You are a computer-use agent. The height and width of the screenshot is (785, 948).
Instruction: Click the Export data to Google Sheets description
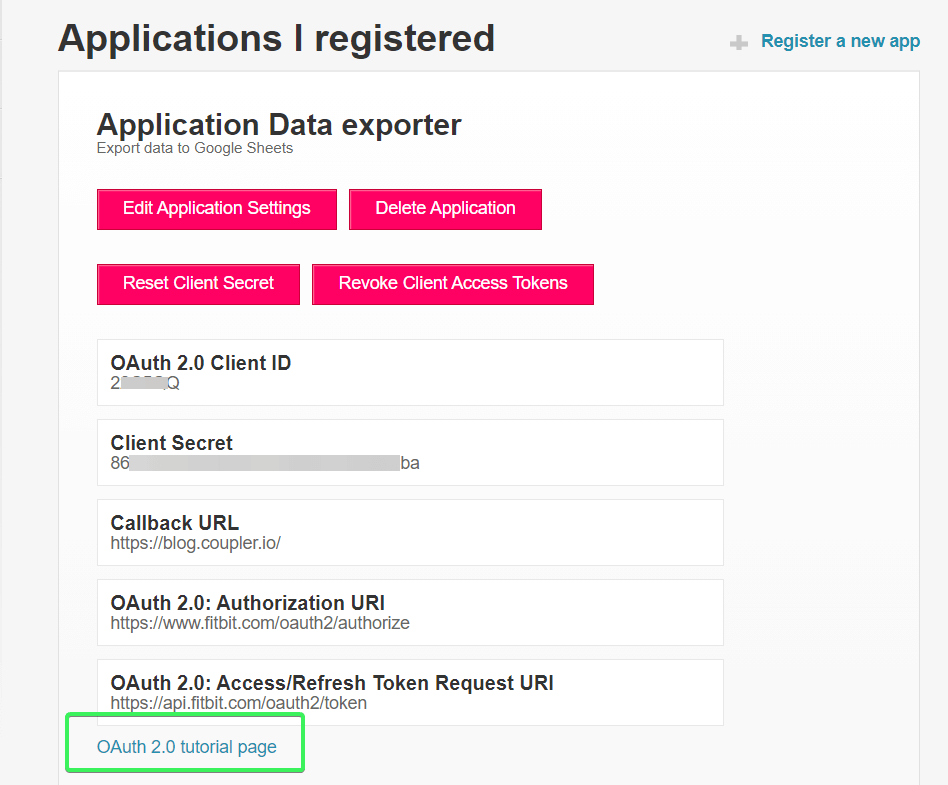[195, 148]
